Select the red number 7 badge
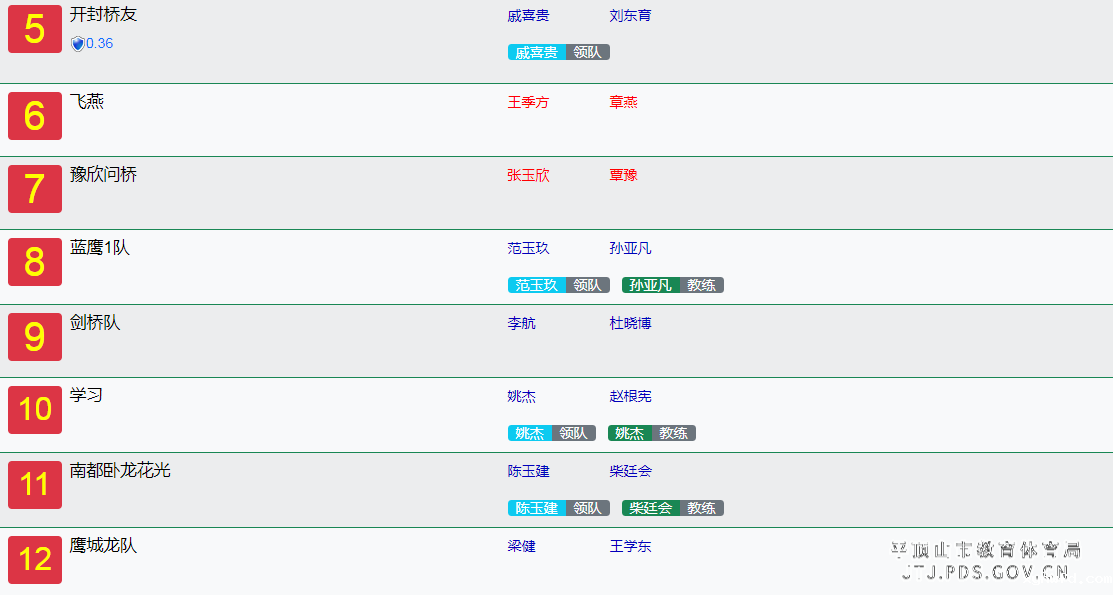 click(x=35, y=189)
